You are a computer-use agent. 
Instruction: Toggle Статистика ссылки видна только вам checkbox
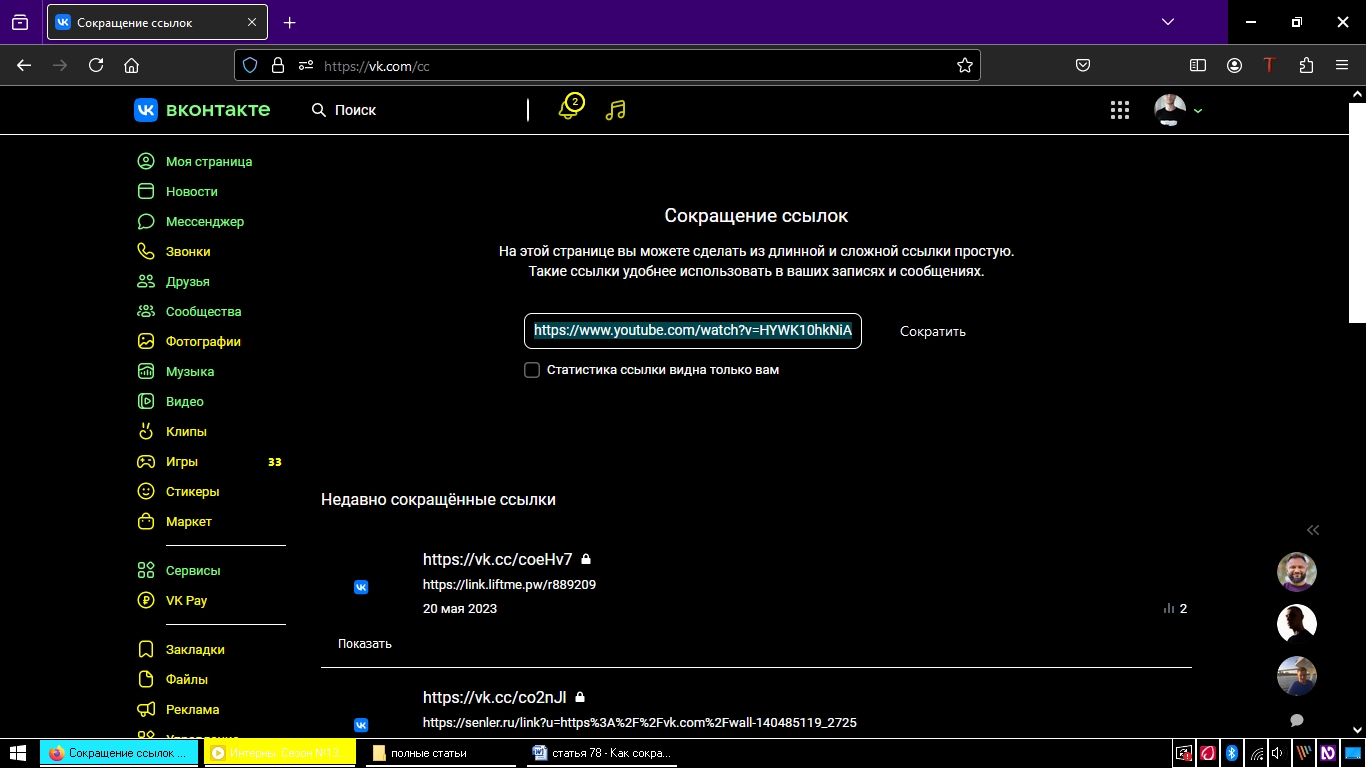coord(532,370)
